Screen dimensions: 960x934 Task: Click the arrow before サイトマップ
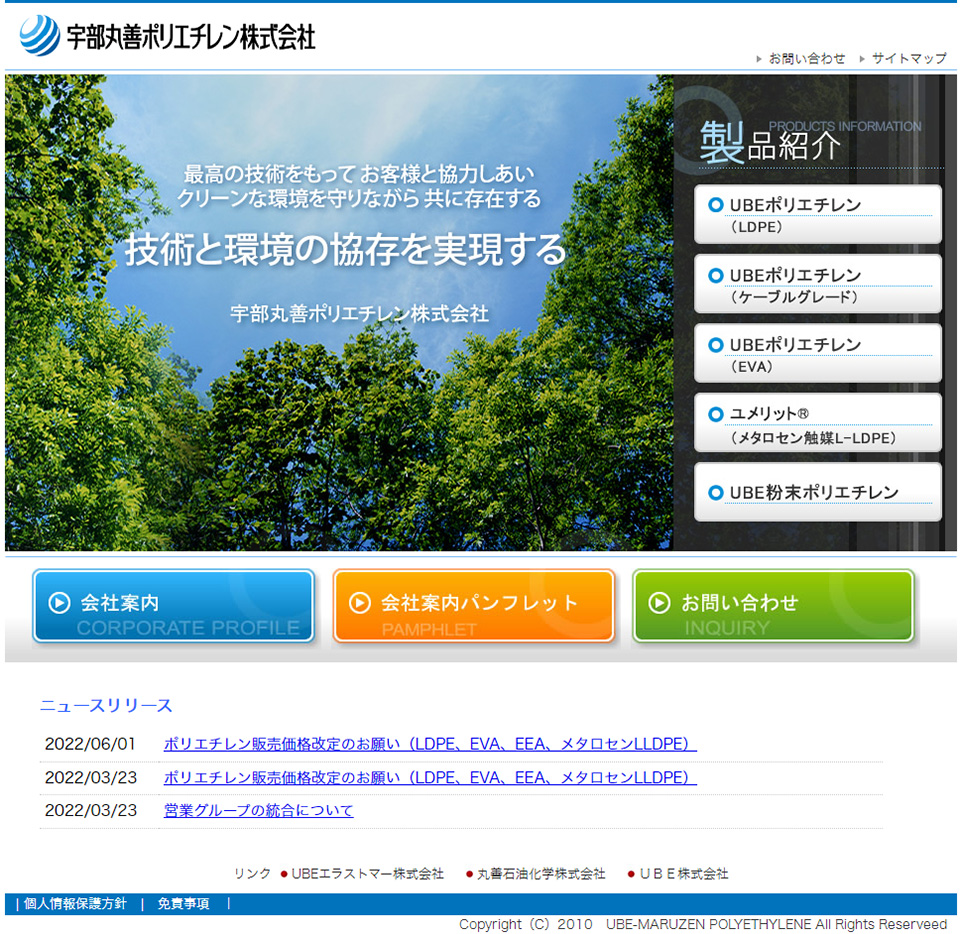coord(862,59)
